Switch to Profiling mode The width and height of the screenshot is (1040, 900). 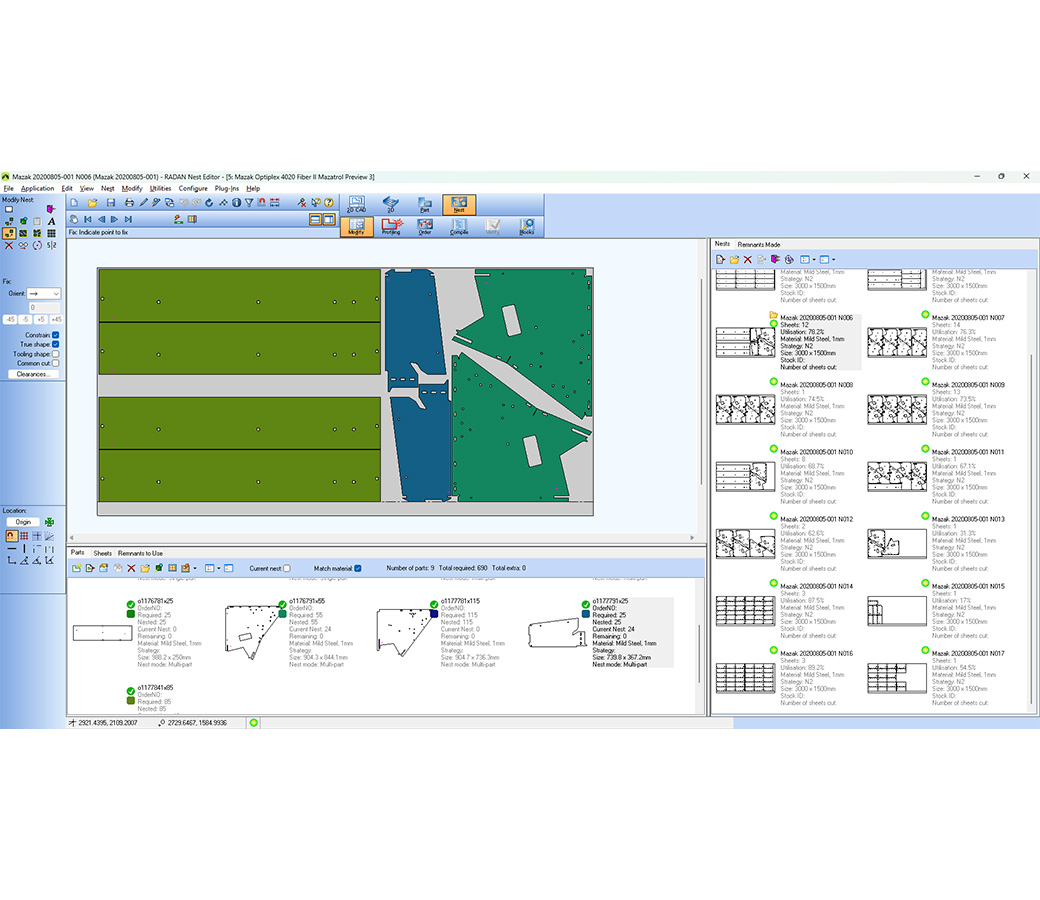391,226
